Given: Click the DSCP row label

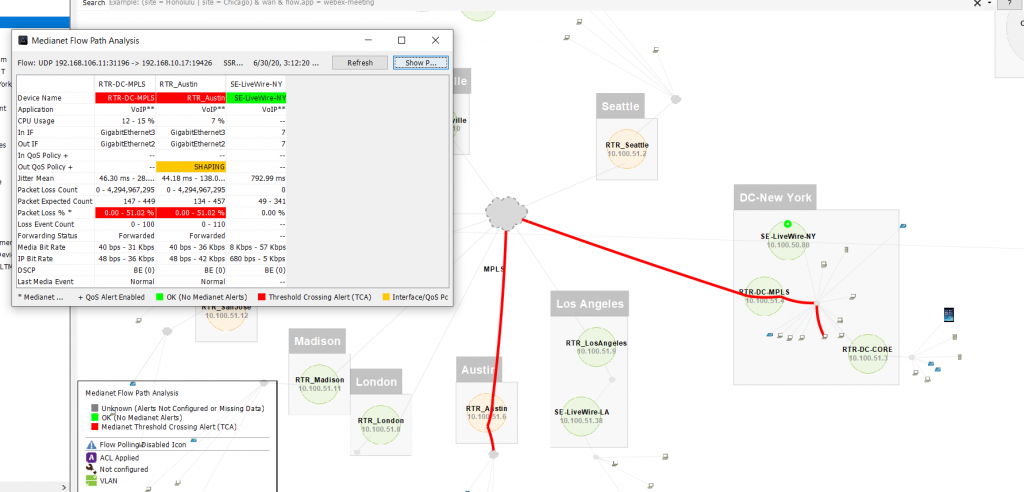Looking at the screenshot, I should (27, 270).
